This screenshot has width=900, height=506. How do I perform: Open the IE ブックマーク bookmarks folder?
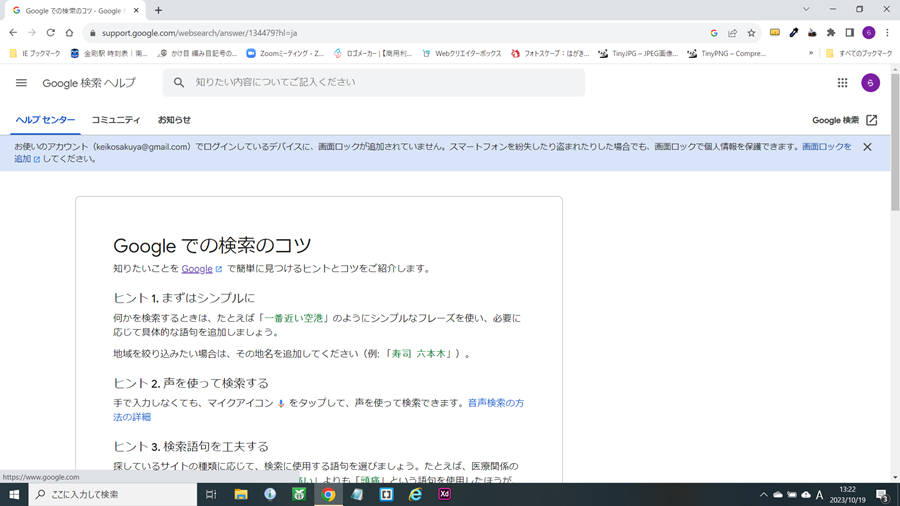coord(35,53)
